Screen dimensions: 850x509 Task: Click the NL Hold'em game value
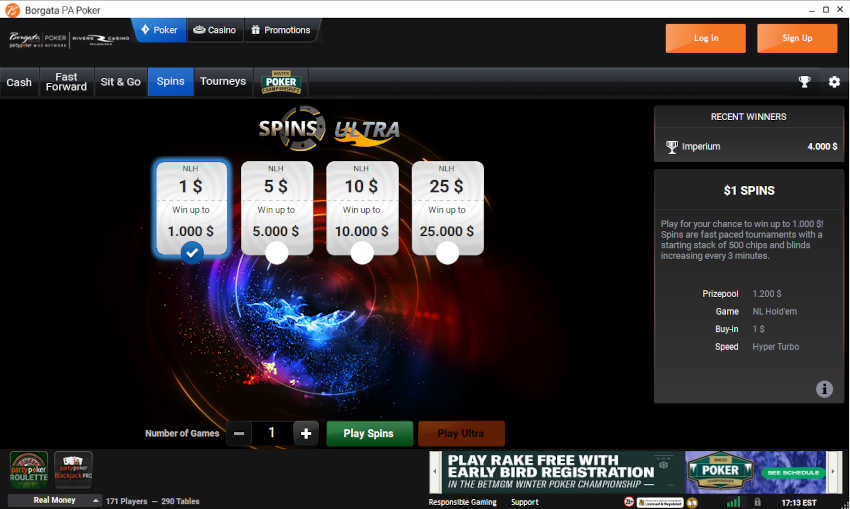point(775,312)
